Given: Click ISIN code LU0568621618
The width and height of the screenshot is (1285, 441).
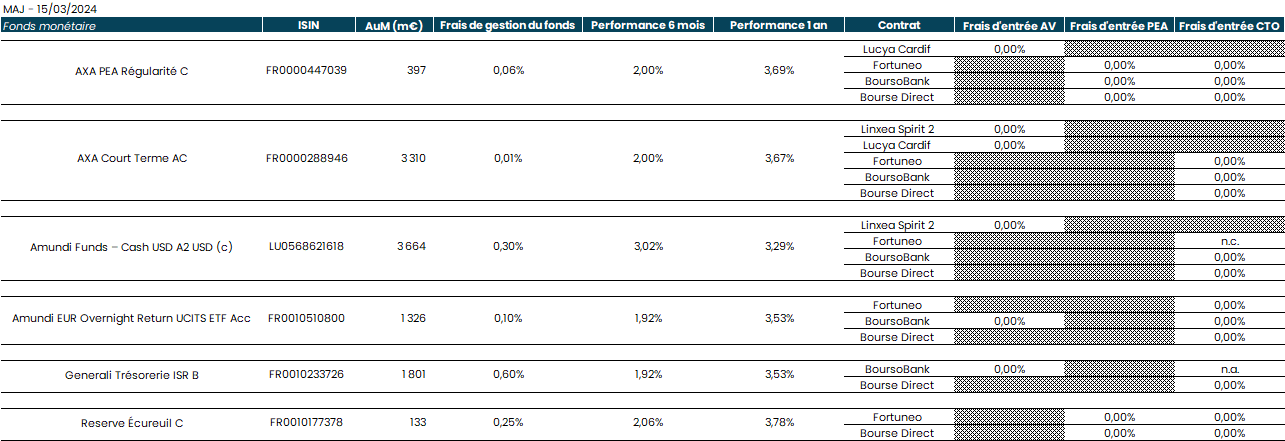Looking at the screenshot, I should [x=306, y=247].
